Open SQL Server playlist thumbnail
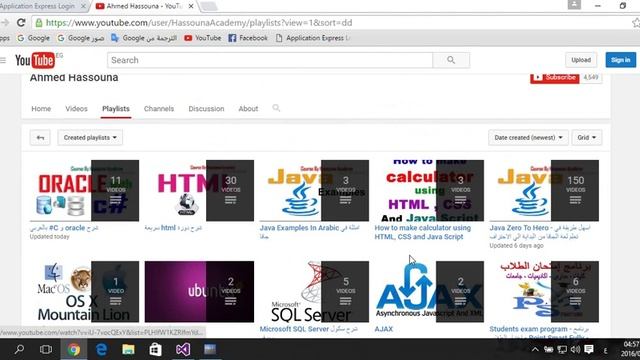The width and height of the screenshot is (640, 360). point(314,292)
